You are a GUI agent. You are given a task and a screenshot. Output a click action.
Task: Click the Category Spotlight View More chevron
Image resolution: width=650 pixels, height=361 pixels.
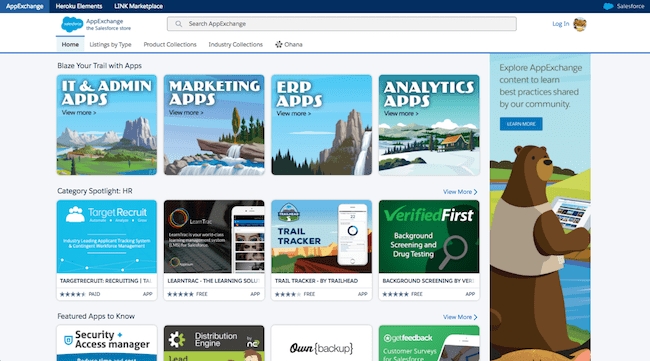point(475,192)
